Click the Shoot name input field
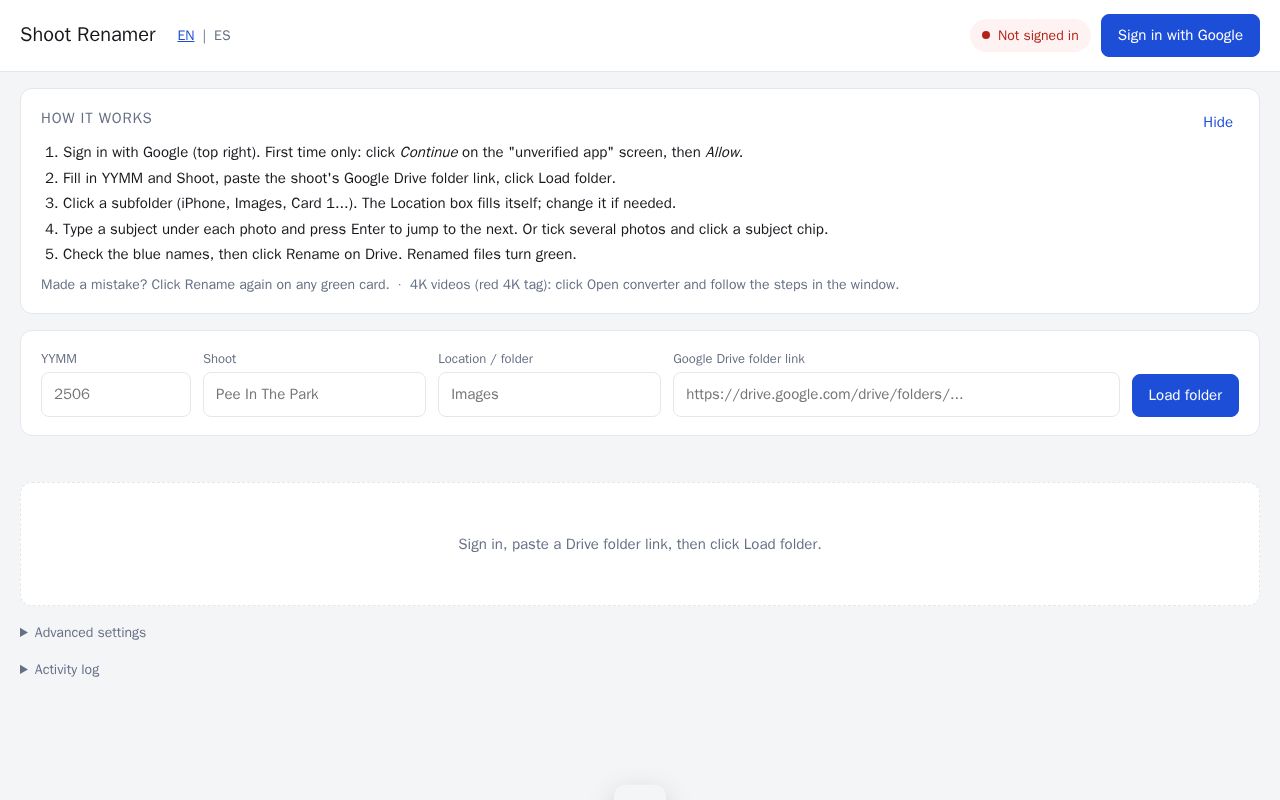1280x800 pixels. click(x=314, y=394)
